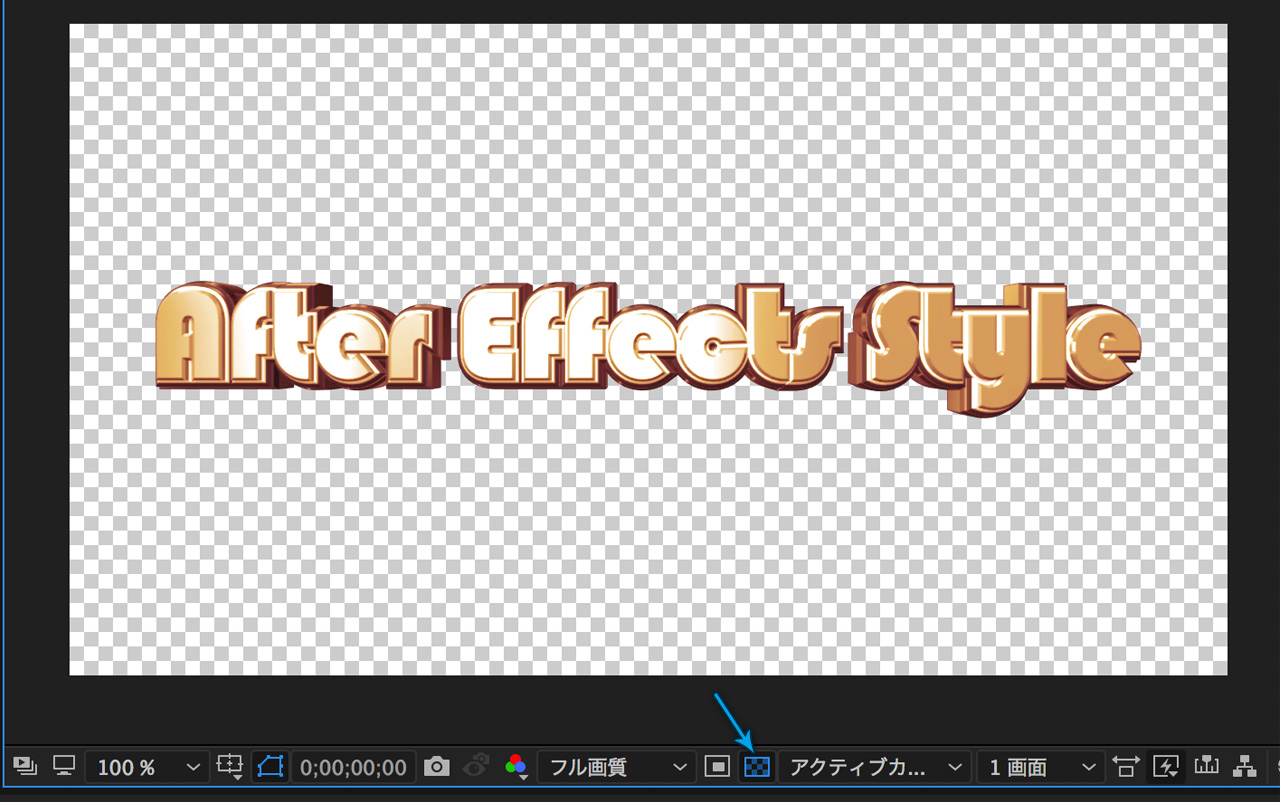Toggle the Region of Interest button
The width and height of the screenshot is (1280, 802).
tap(717, 767)
